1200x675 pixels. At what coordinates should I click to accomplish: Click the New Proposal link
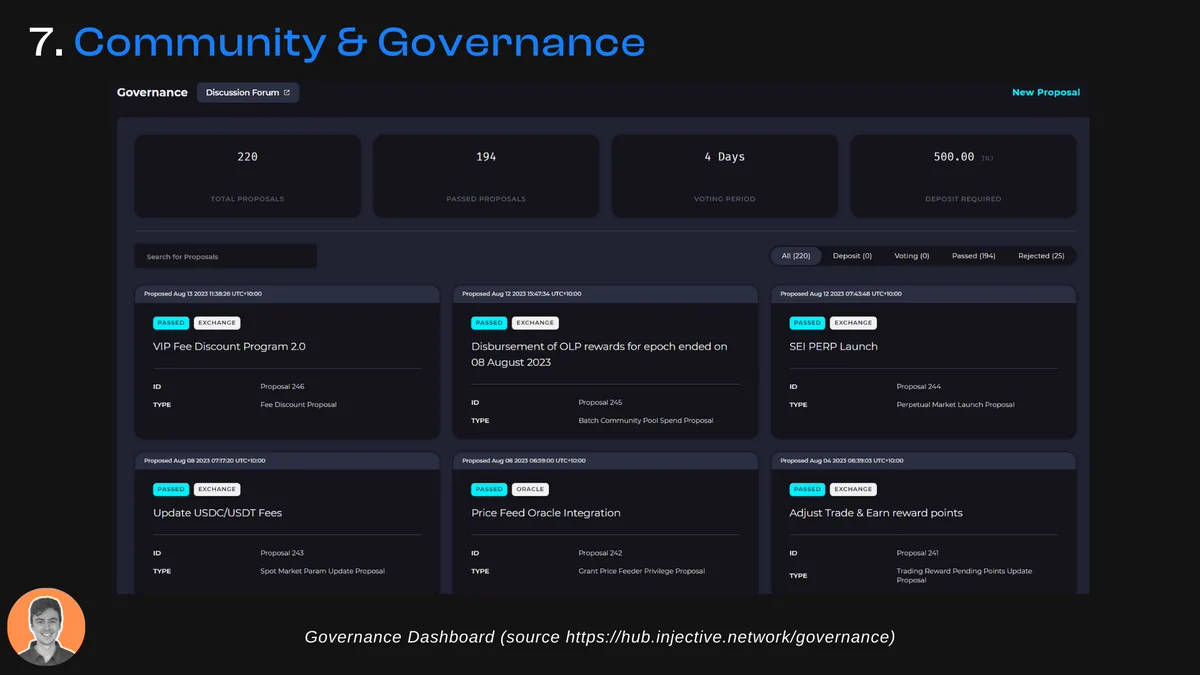[1045, 93]
